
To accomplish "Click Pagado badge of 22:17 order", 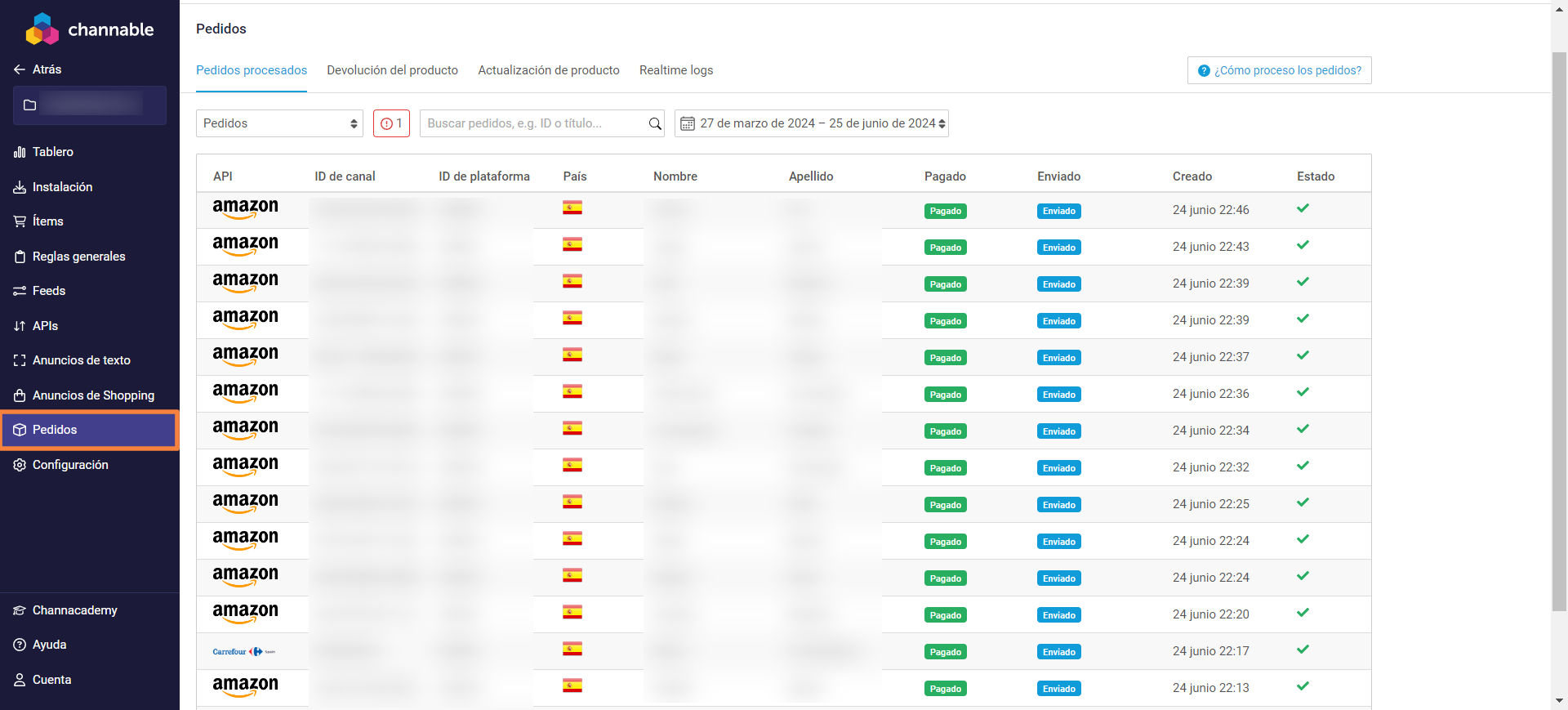I will (946, 652).
